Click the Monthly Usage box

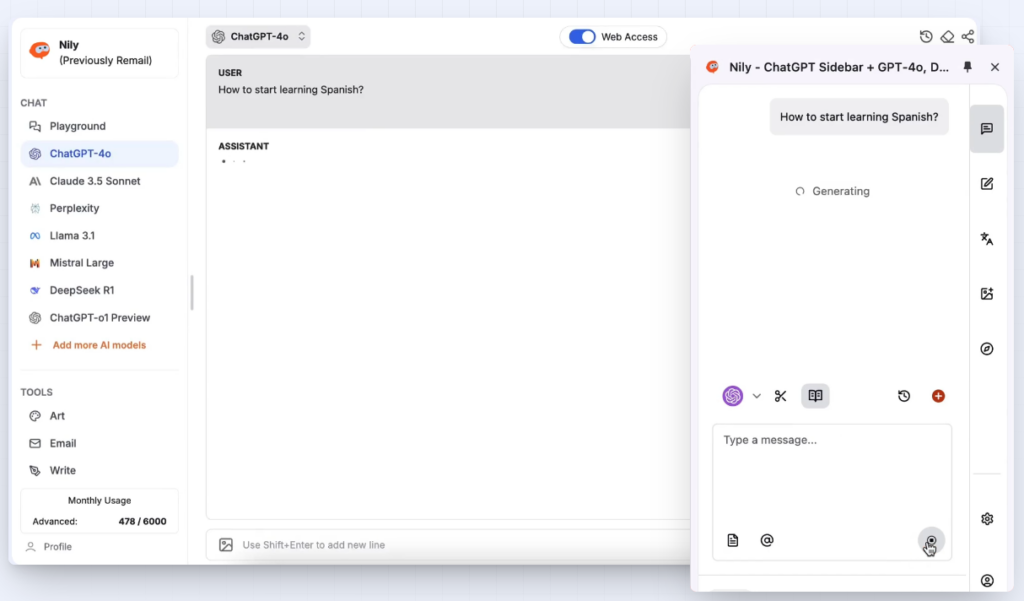[99, 511]
